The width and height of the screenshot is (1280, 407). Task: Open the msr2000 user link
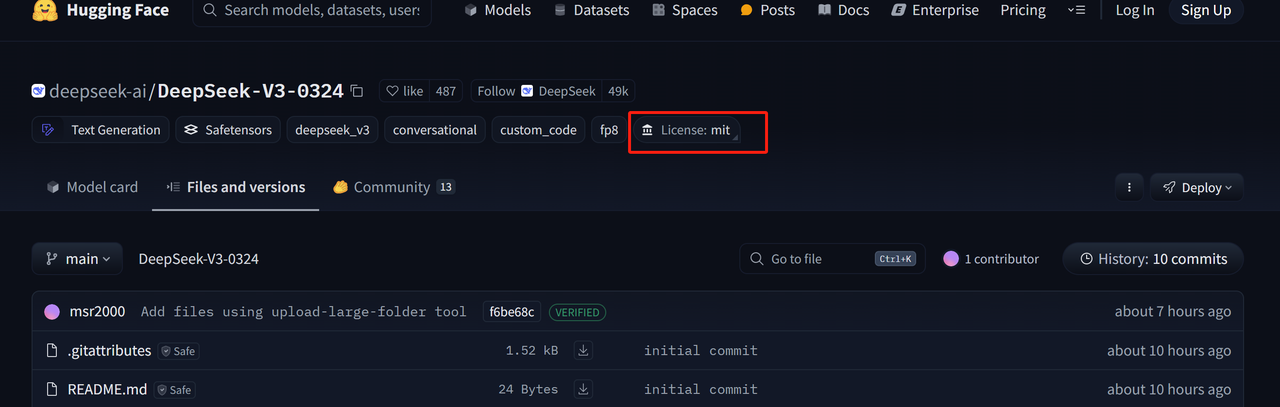pyautogui.click(x=97, y=312)
